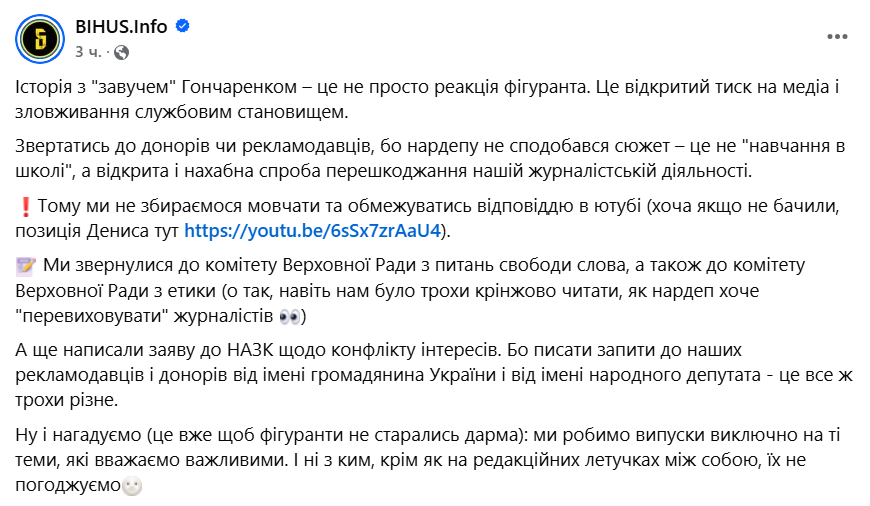Click the memo pencil emoji

(27, 267)
